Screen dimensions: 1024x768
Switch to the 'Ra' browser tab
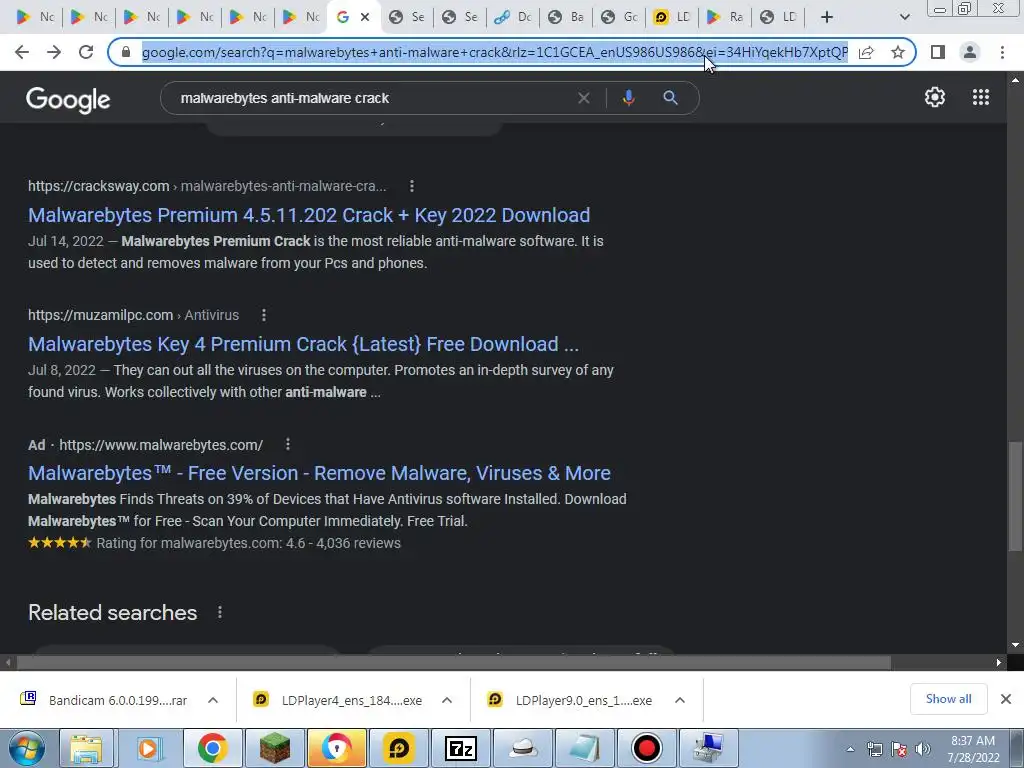tap(725, 17)
